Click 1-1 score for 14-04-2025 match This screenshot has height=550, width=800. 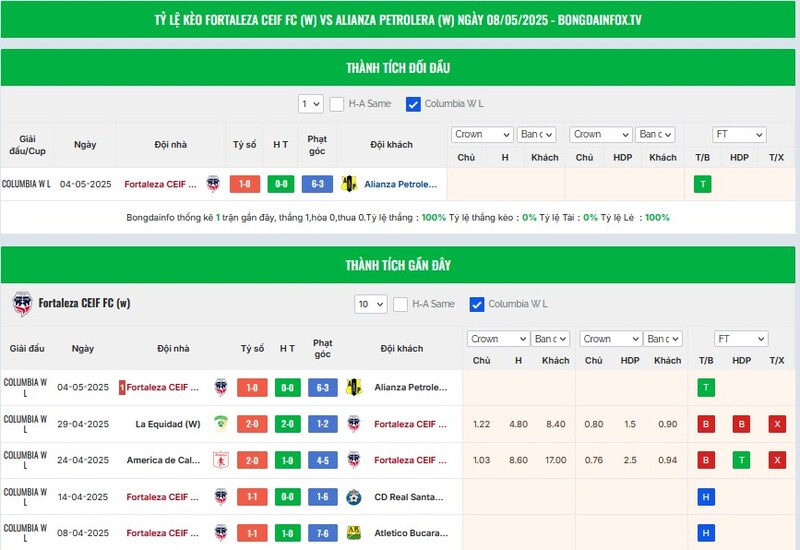(x=252, y=497)
